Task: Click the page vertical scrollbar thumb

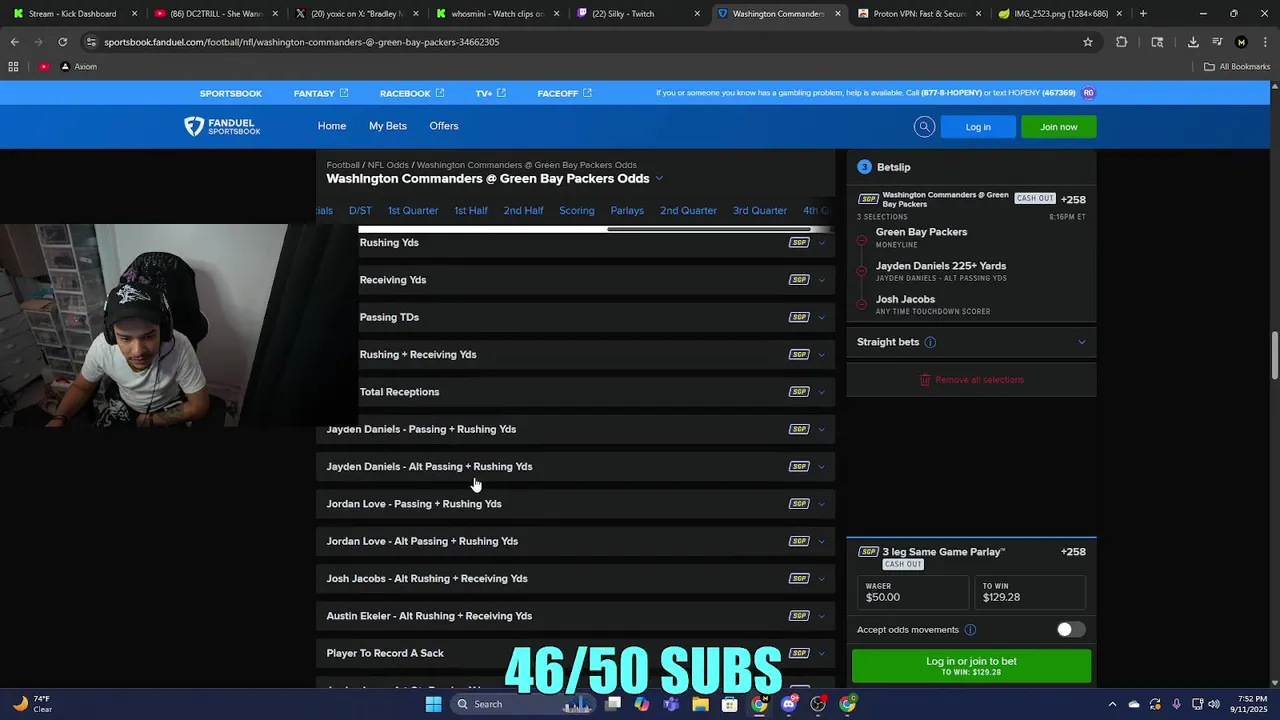Action: [x=1275, y=356]
